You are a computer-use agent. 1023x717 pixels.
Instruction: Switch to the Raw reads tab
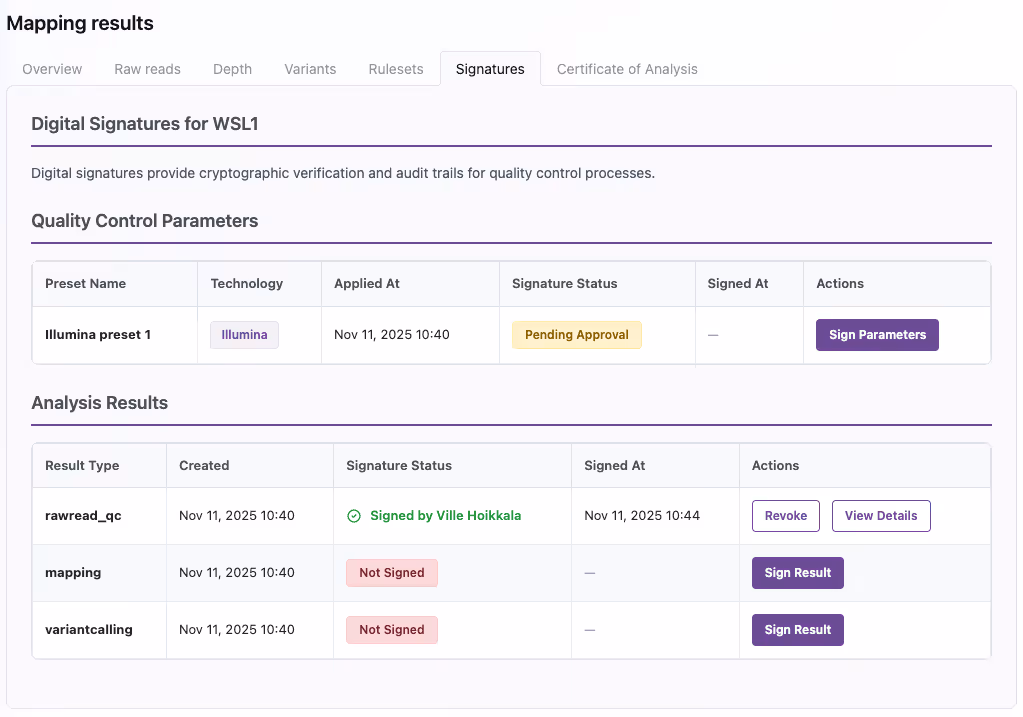coord(147,69)
